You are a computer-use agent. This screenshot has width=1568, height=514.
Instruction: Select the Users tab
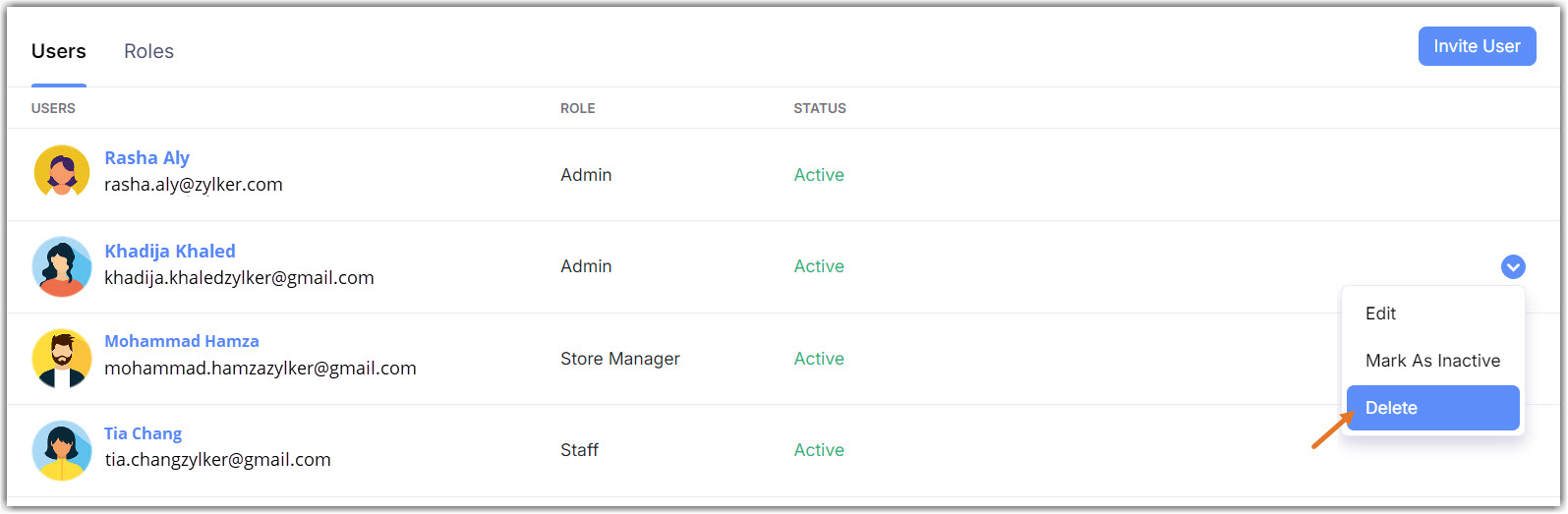tap(59, 51)
